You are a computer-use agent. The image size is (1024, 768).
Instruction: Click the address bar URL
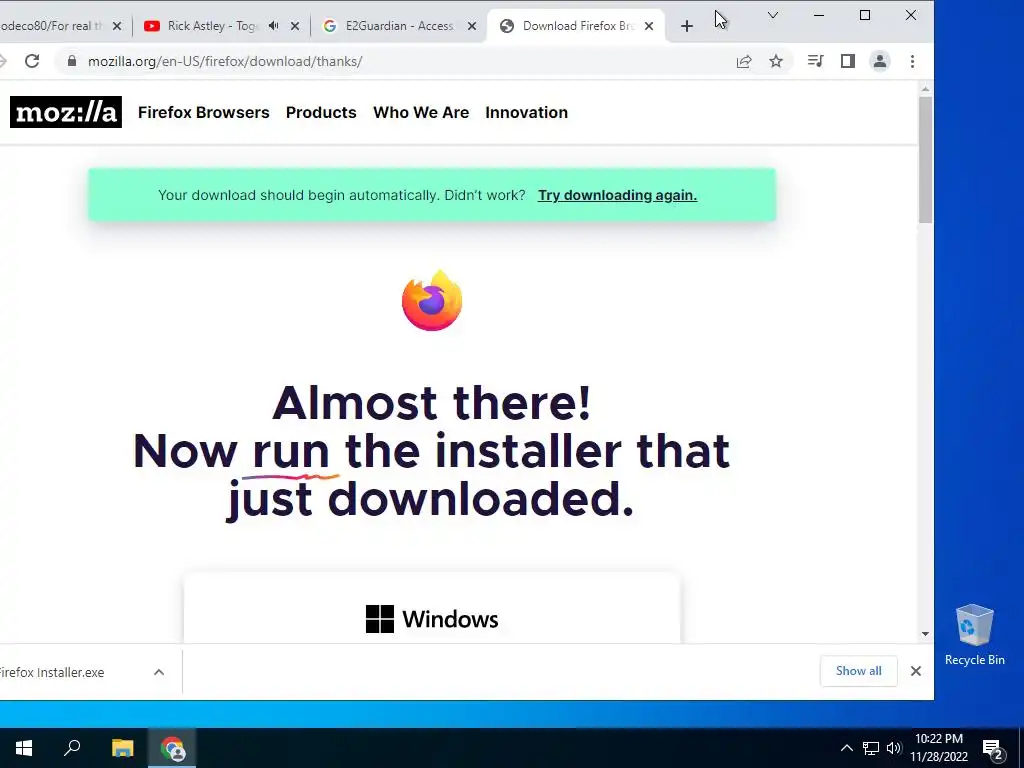[225, 61]
